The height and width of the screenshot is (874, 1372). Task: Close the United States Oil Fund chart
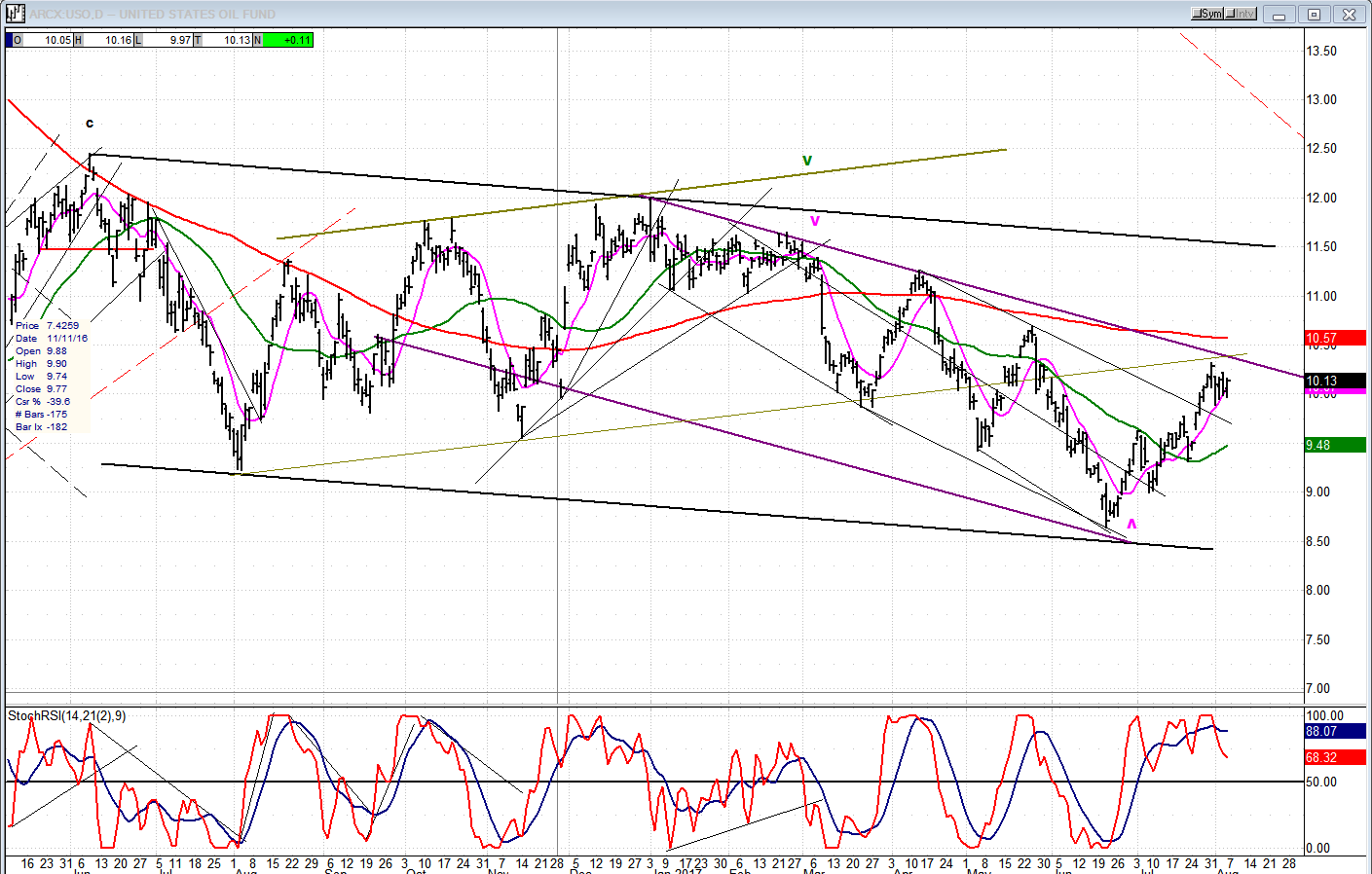[x=1349, y=15]
